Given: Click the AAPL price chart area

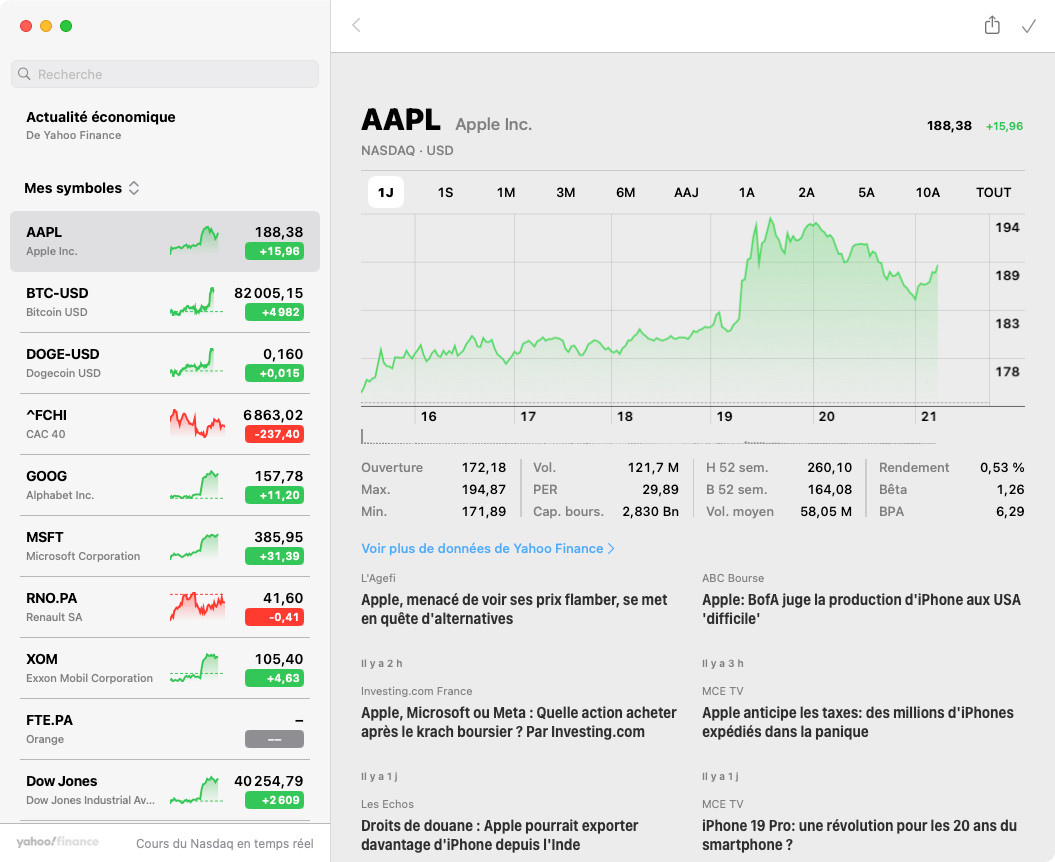Looking at the screenshot, I should [676, 310].
